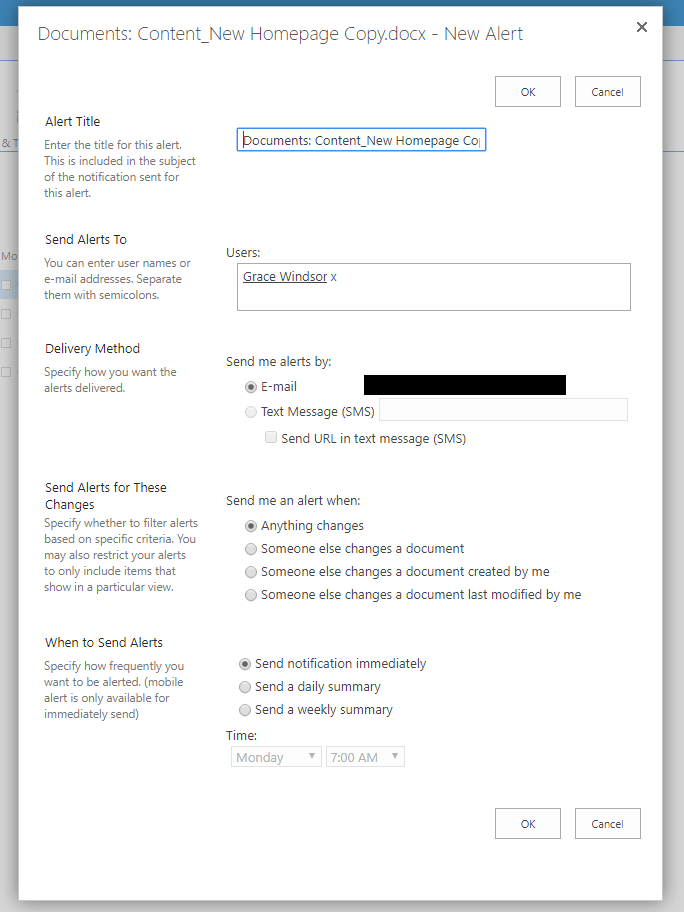
Task: Choose Someone else changes a document
Action: (x=251, y=549)
